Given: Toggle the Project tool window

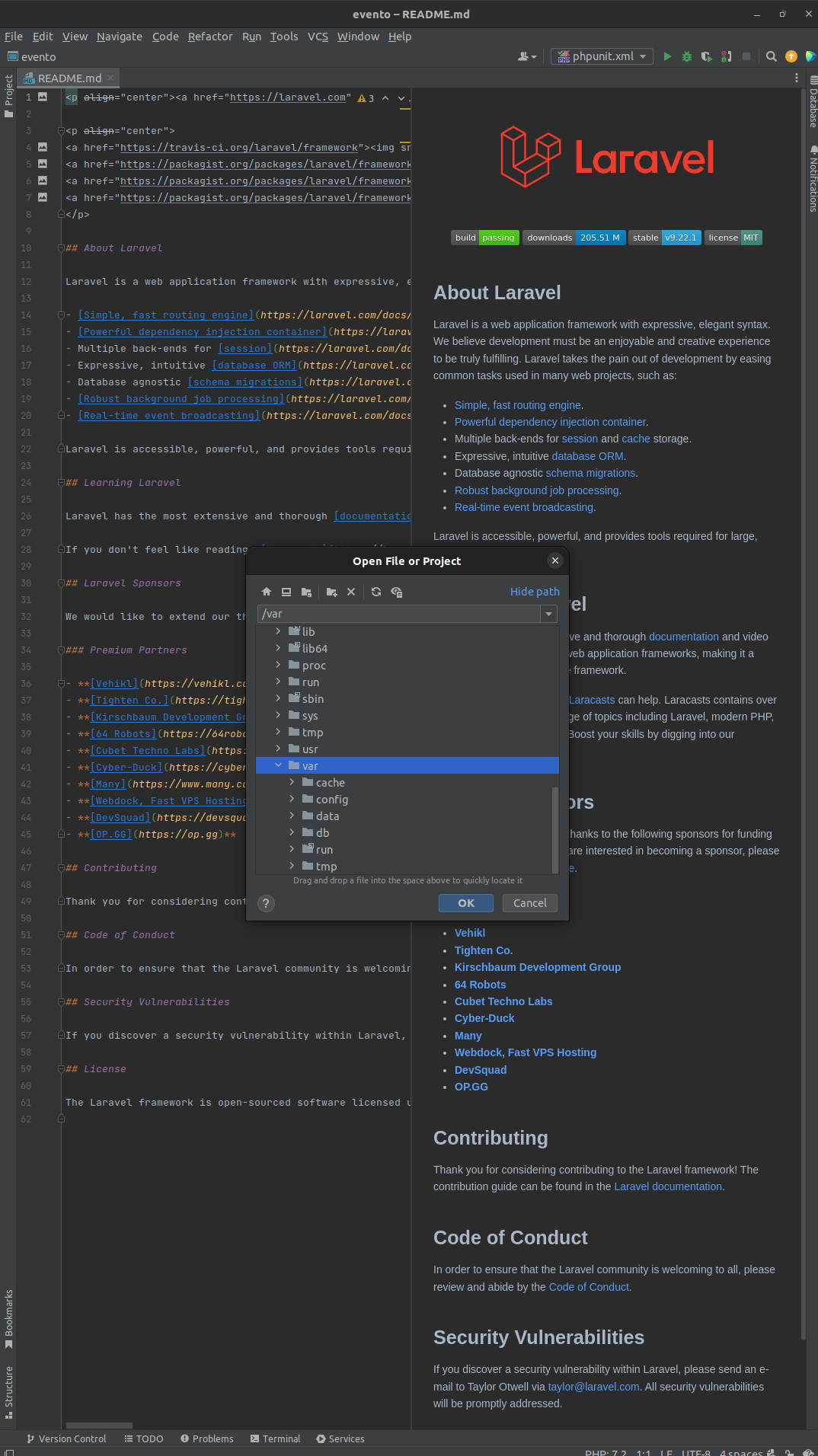Looking at the screenshot, I should pyautogui.click(x=8, y=95).
